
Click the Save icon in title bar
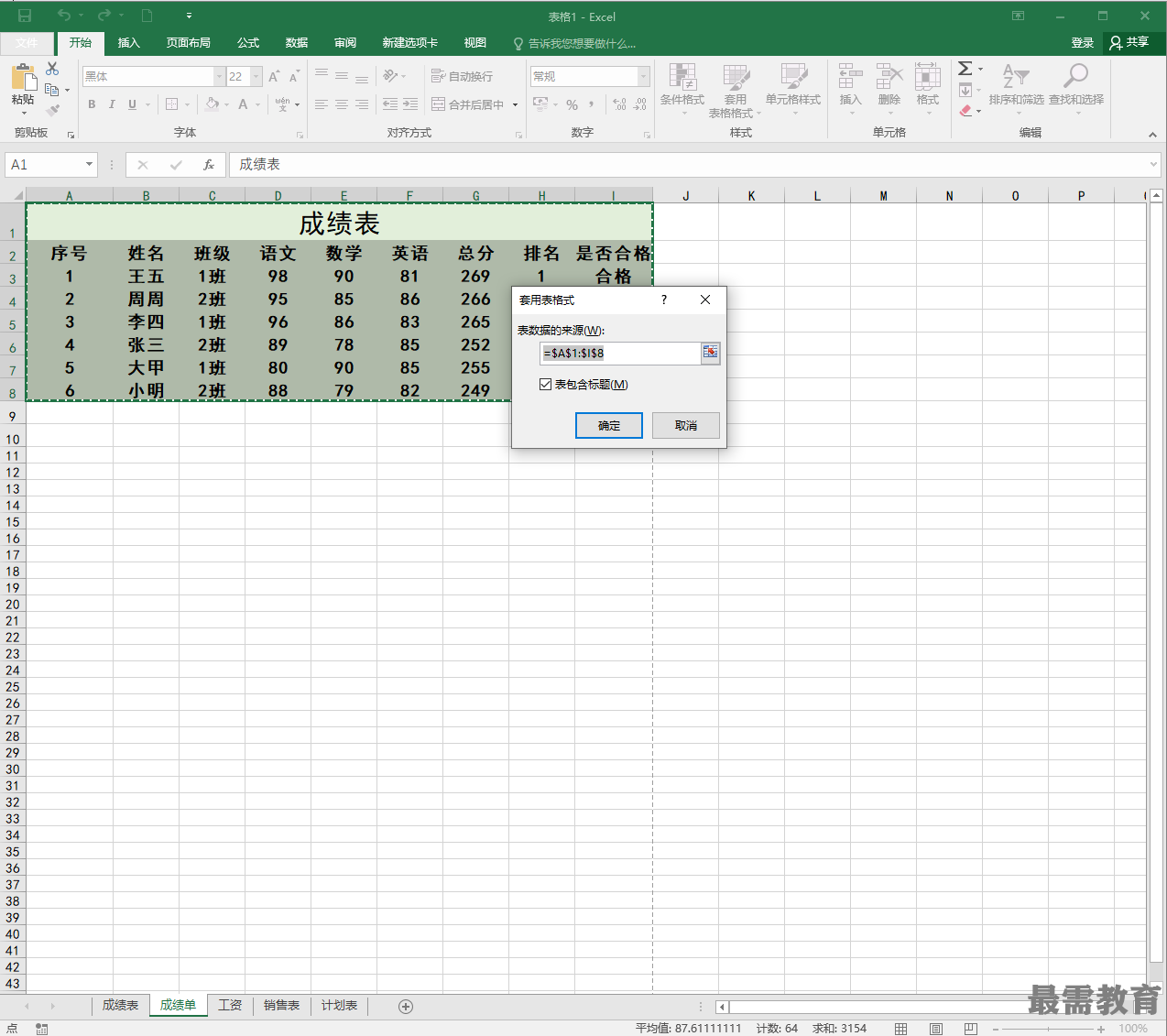click(x=25, y=16)
